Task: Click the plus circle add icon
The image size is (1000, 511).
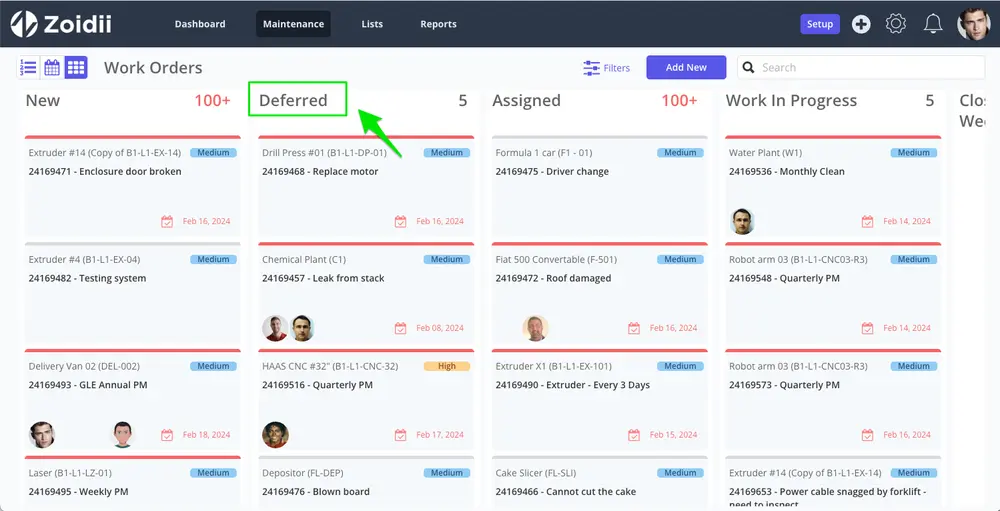Action: pyautogui.click(x=861, y=24)
